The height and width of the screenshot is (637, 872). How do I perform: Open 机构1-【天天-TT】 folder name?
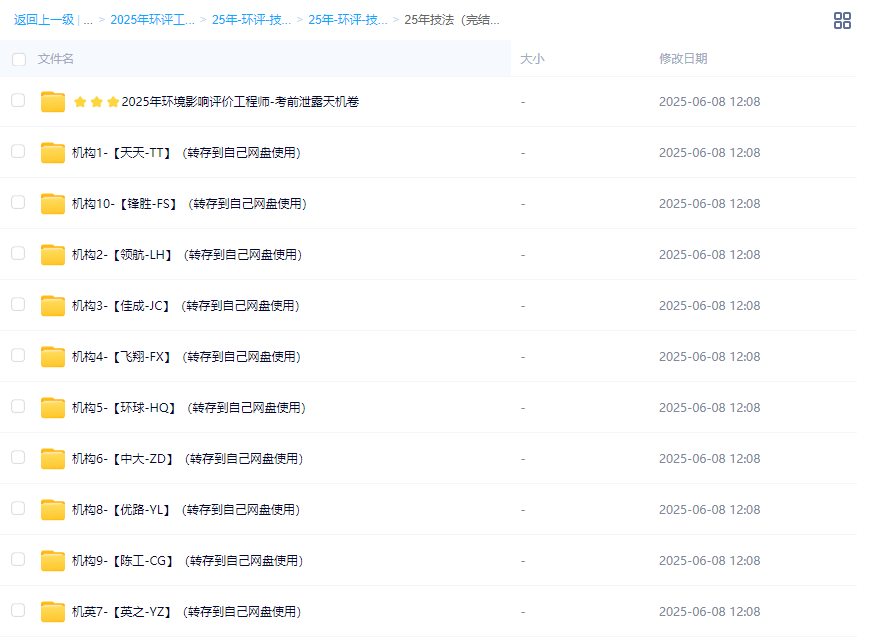186,153
